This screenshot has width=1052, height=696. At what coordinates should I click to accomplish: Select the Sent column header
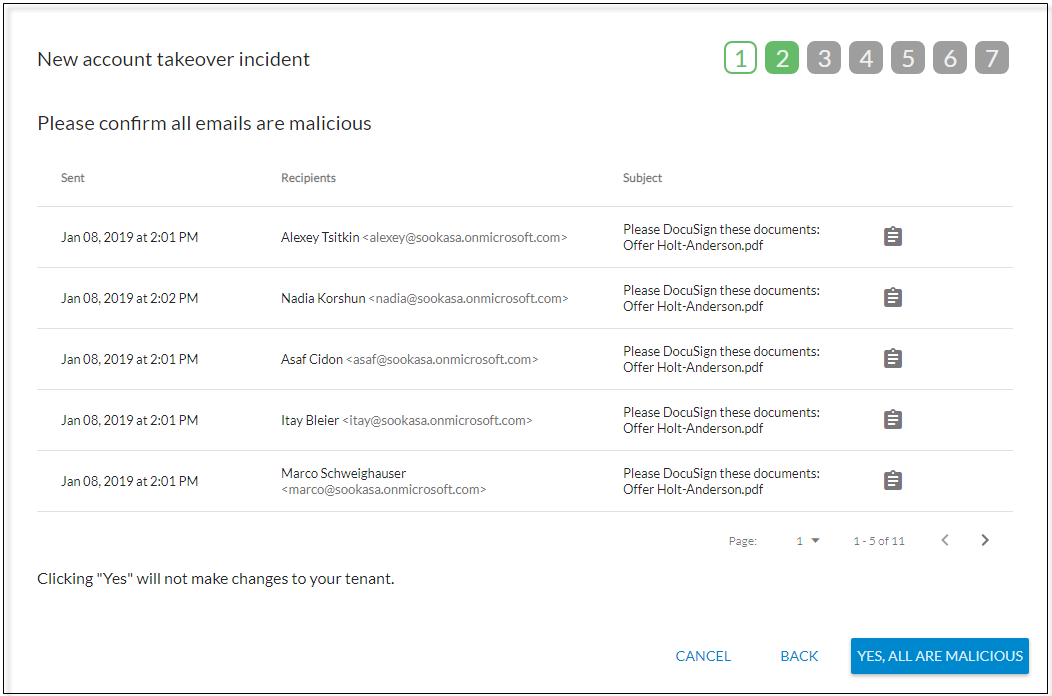(72, 177)
